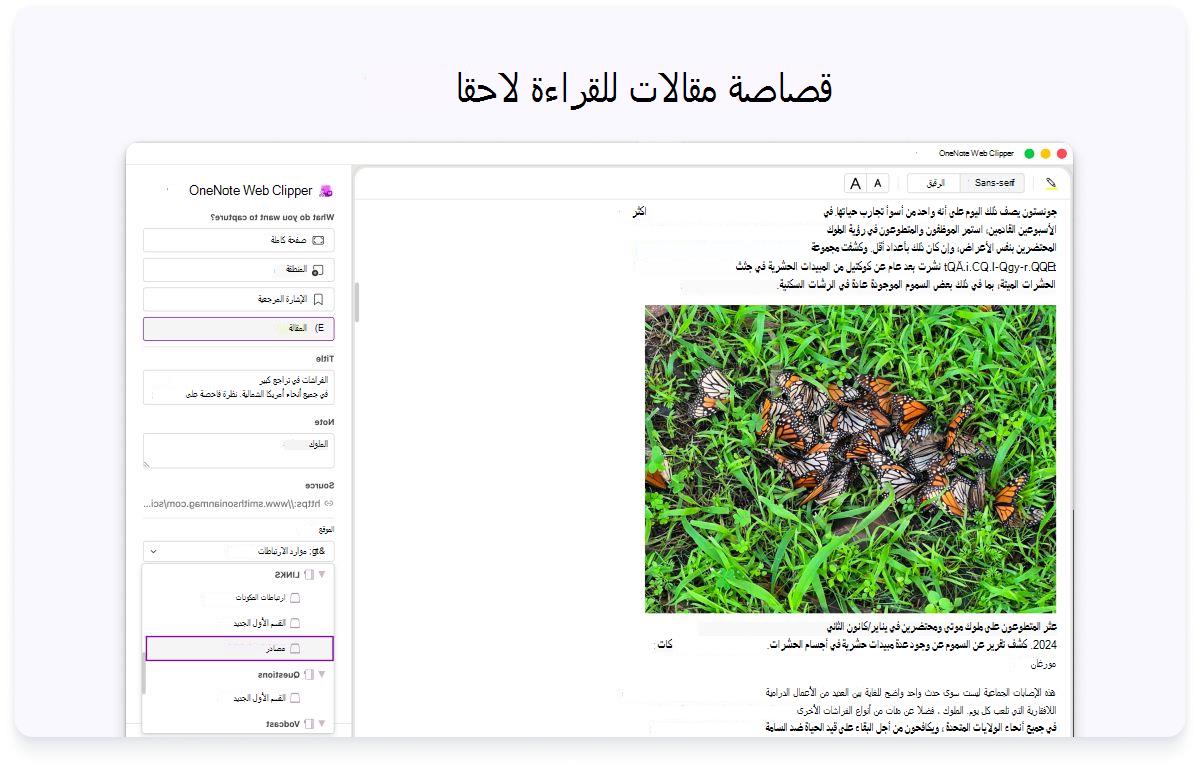Select the Region capture option
The width and height of the screenshot is (1200, 770).
(239, 270)
